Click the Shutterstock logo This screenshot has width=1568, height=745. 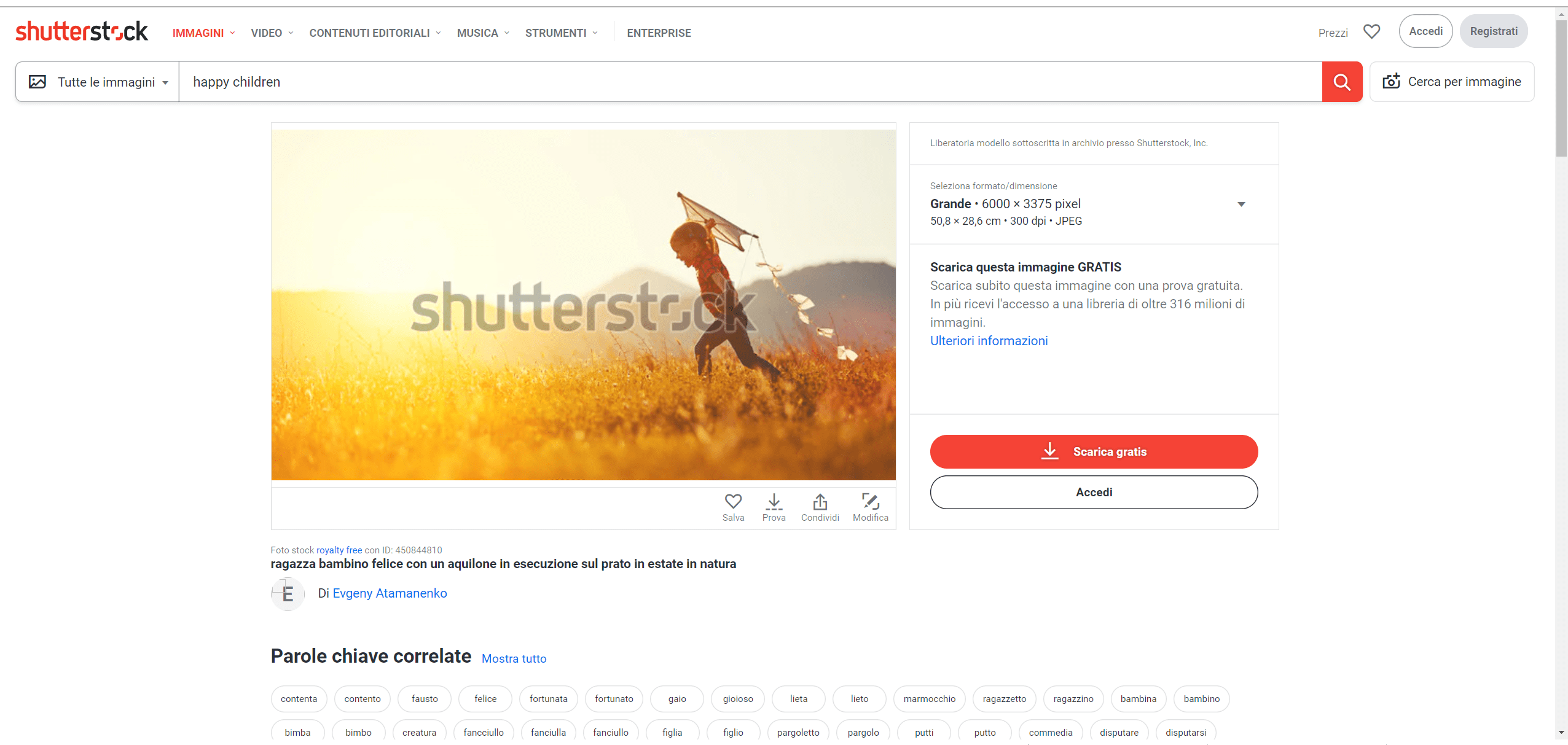click(x=82, y=31)
